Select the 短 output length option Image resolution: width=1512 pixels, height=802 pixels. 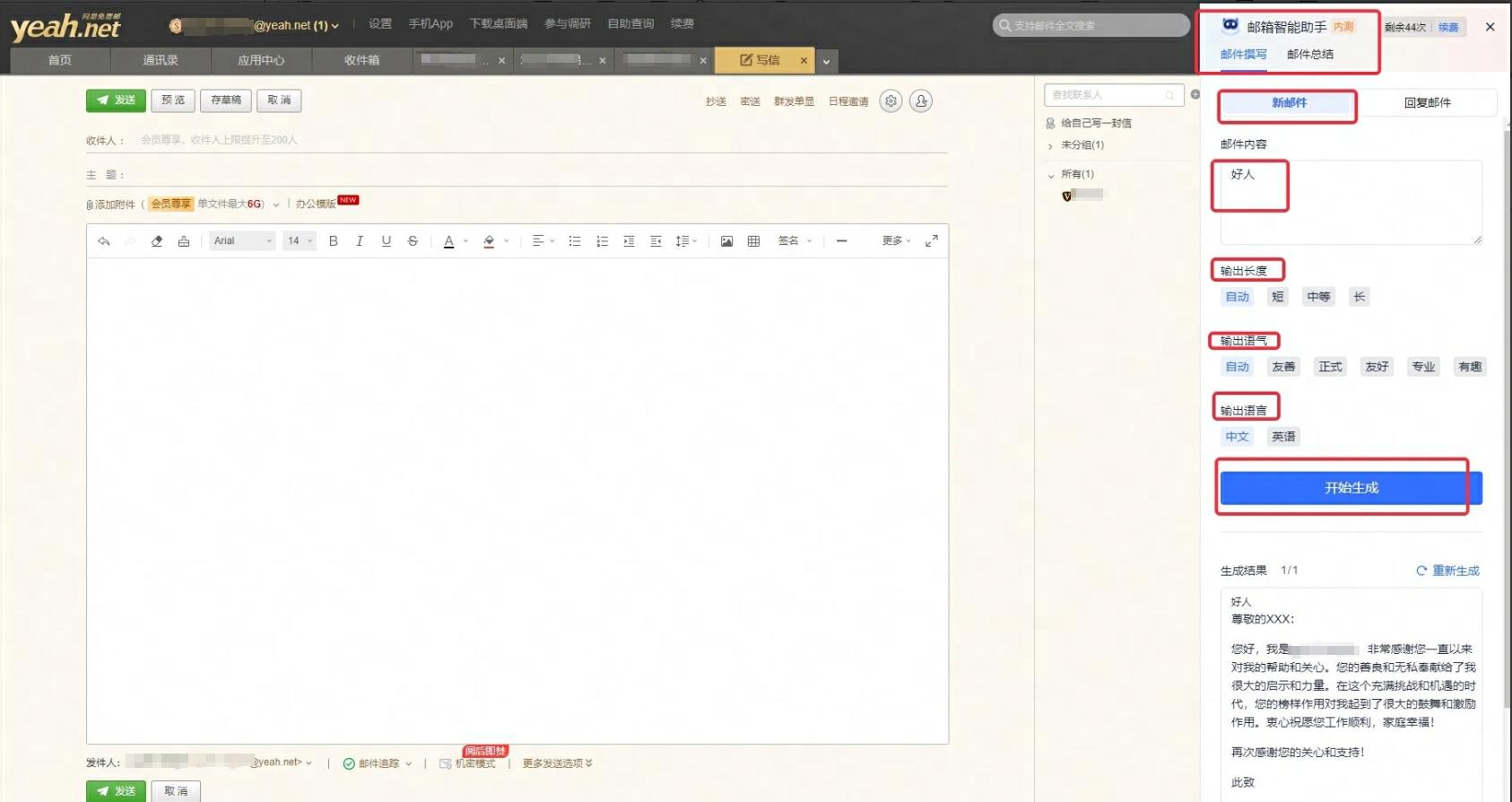pos(1278,297)
